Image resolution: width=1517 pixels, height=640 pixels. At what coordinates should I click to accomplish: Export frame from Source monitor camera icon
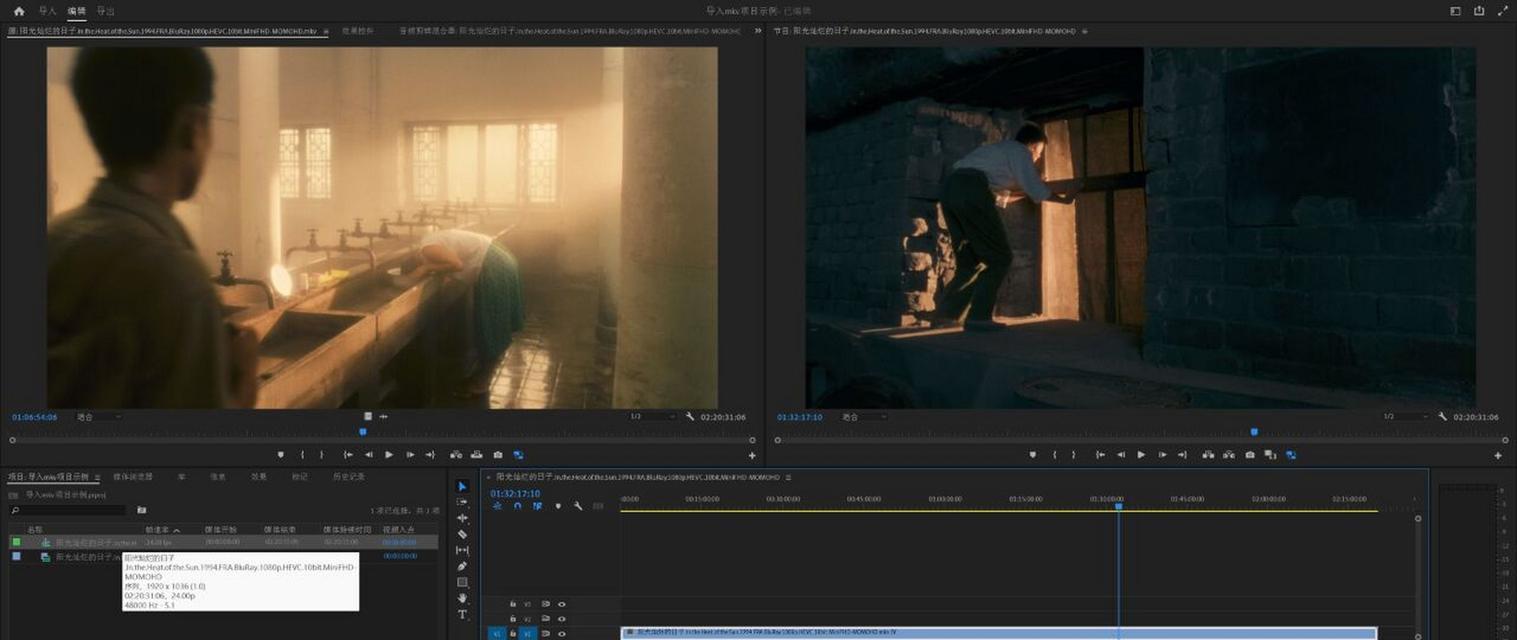coord(498,454)
